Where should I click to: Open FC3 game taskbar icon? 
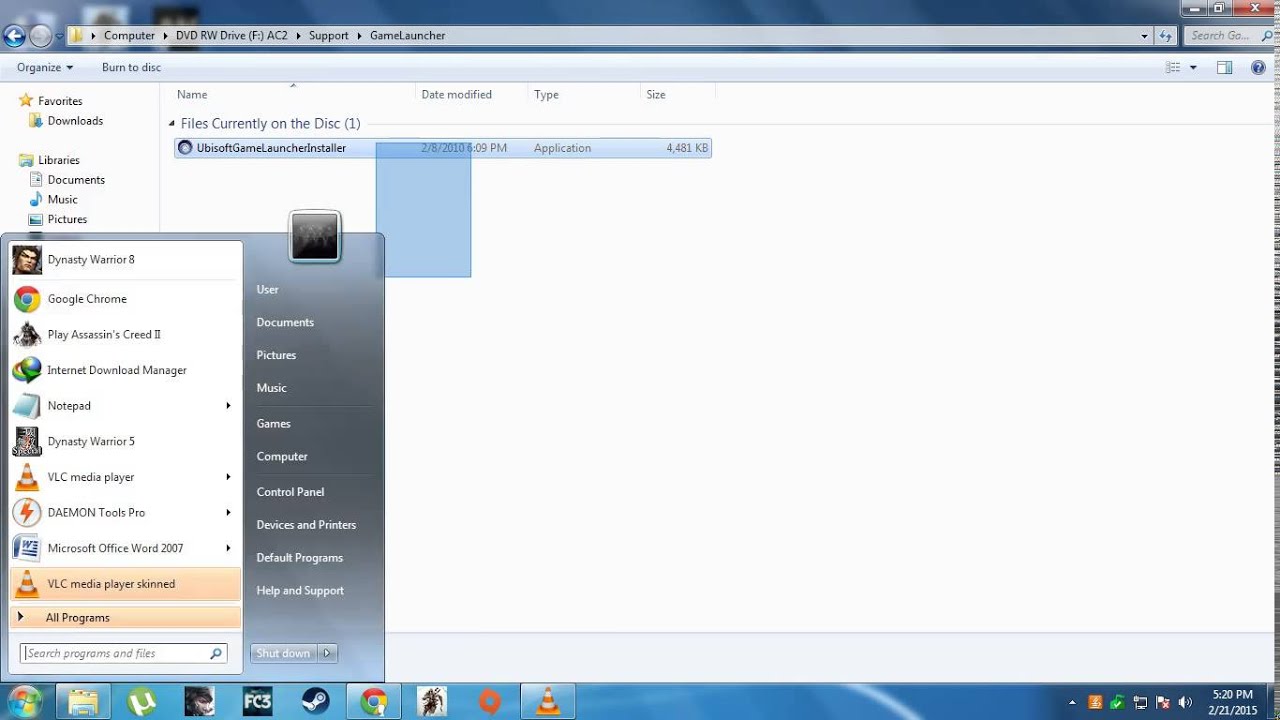coord(258,702)
